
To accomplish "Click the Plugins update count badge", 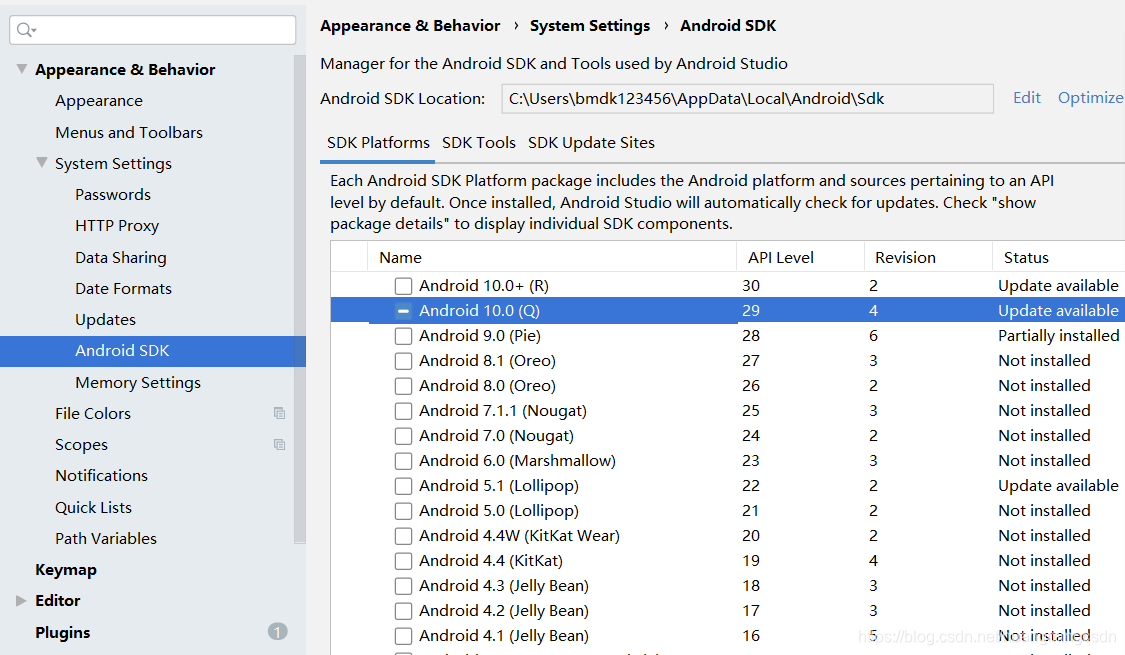I will pos(278,631).
